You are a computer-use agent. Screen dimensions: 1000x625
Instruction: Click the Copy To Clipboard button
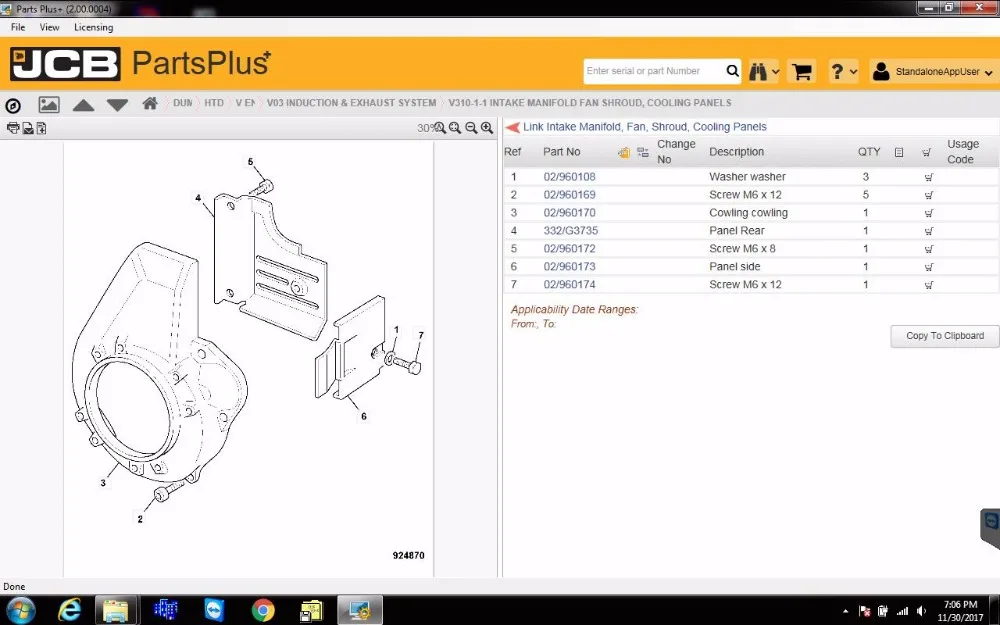[x=945, y=335]
